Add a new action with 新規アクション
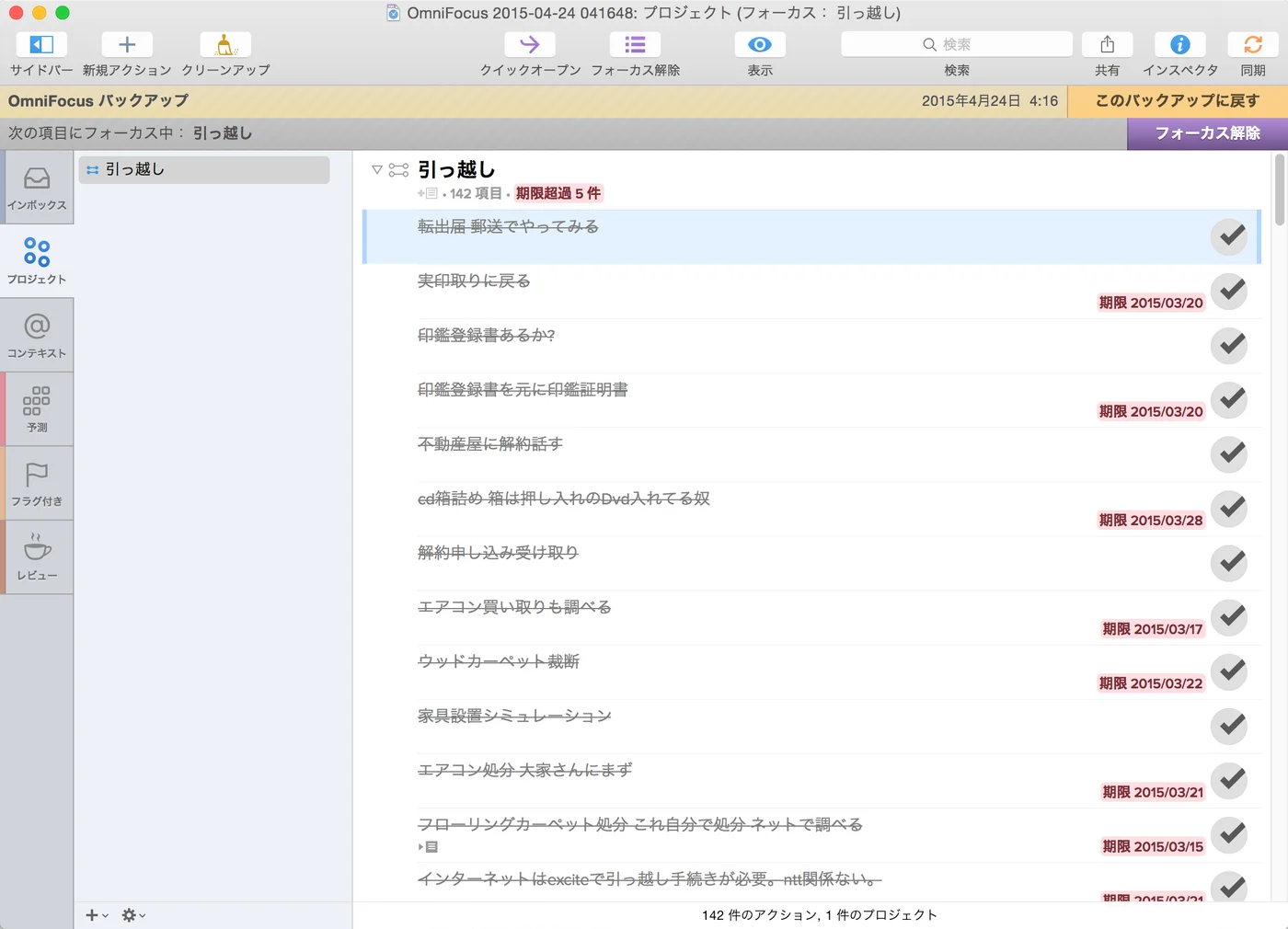 [127, 45]
